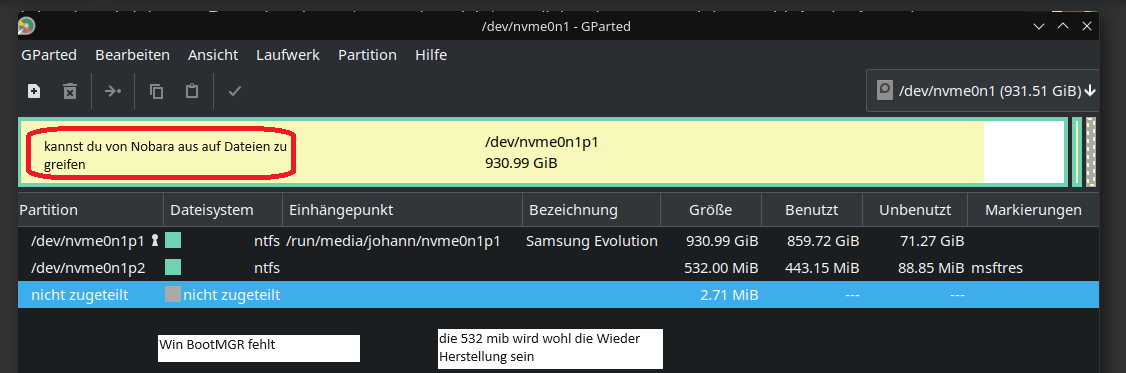Click the resize/move partition arrow icon
Image resolution: width=1126 pixels, height=373 pixels.
113,91
